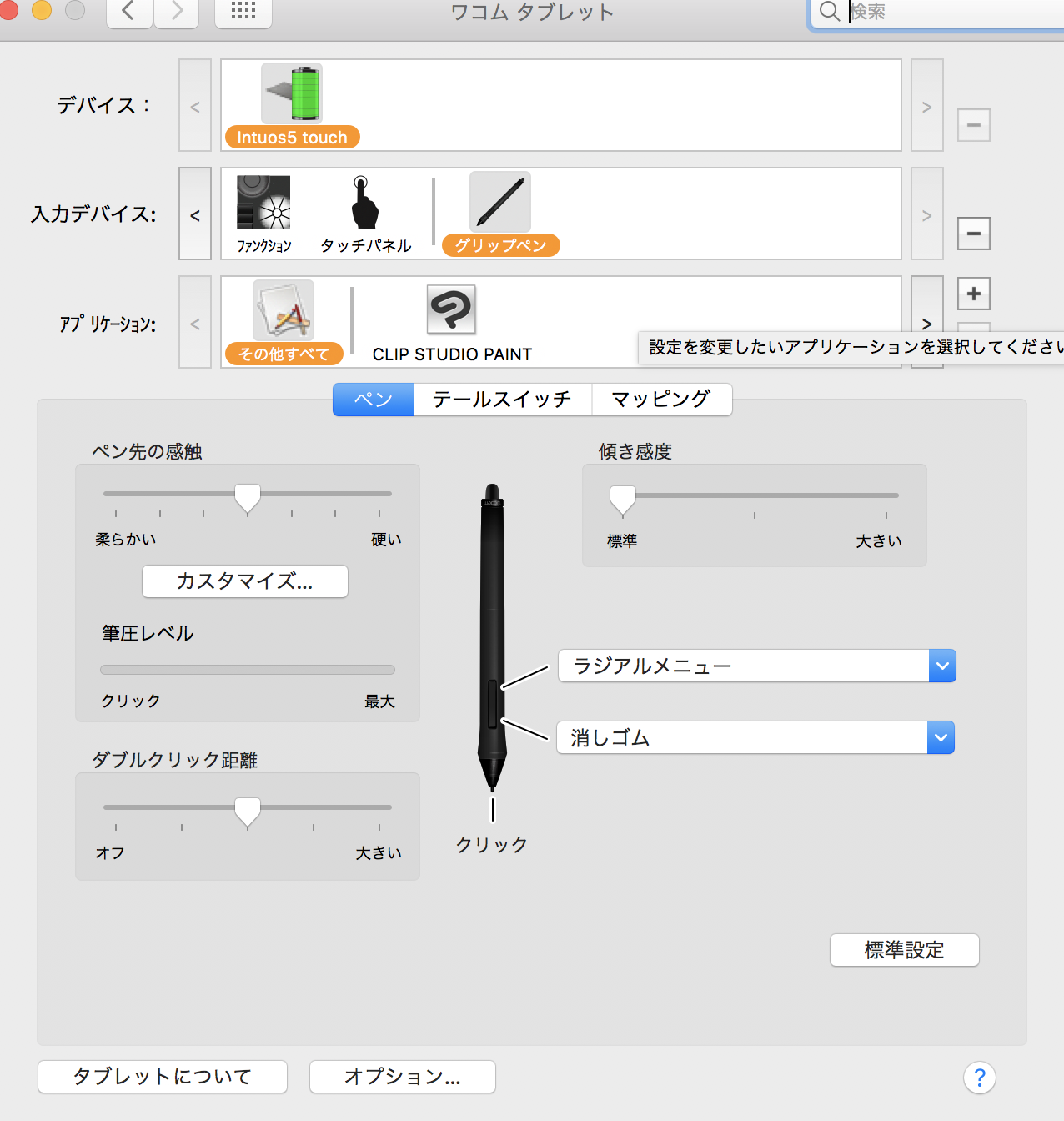The width and height of the screenshot is (1064, 1121).
Task: Click the plus button to add application
Action: coord(973,294)
